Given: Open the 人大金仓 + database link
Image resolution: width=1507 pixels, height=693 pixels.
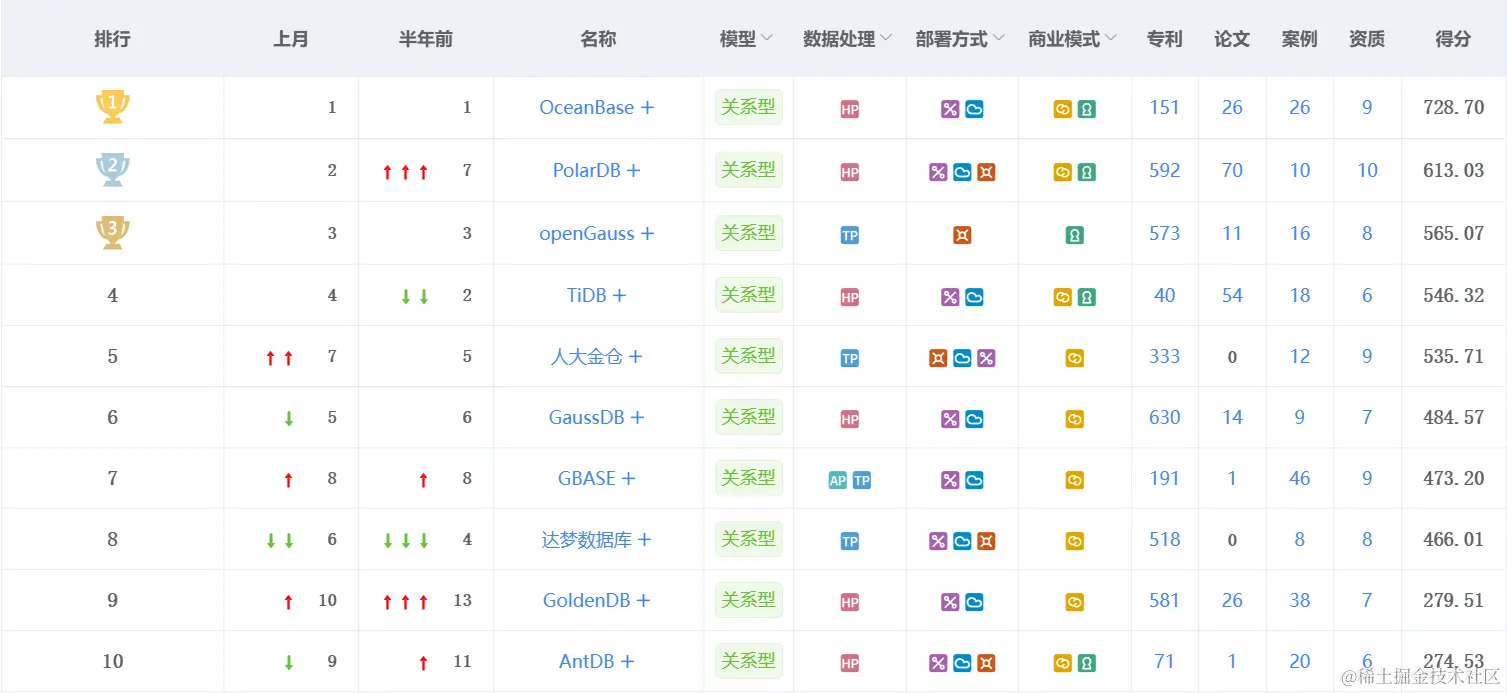Looking at the screenshot, I should tap(597, 357).
